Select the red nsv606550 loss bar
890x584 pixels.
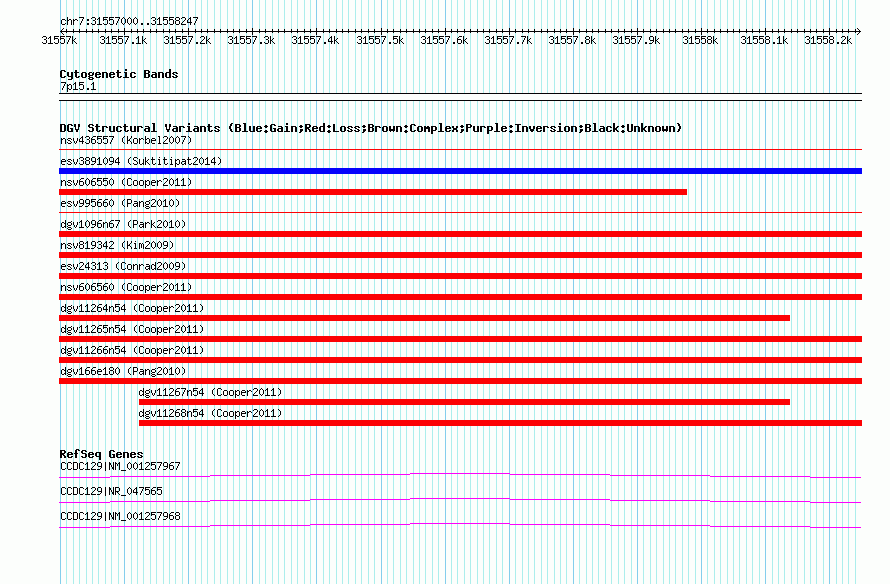coord(373,192)
